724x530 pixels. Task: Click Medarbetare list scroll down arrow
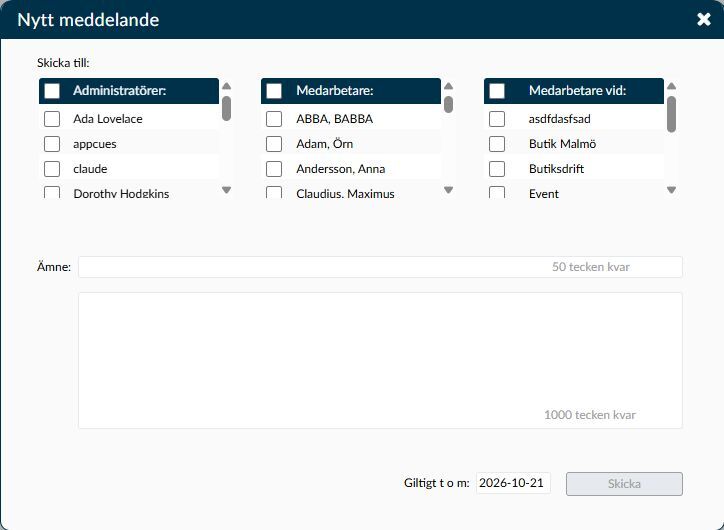pyautogui.click(x=448, y=190)
